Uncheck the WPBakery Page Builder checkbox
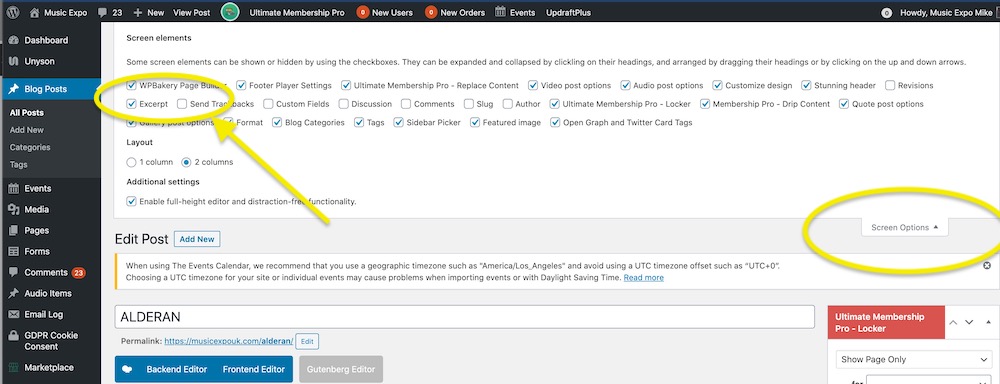Screen dimensions: 1000x384 [x=131, y=85]
